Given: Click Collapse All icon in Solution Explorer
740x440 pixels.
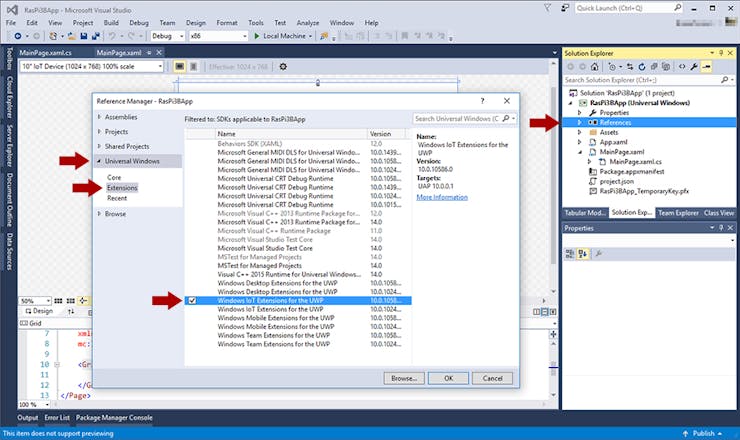Looking at the screenshot, I should point(654,67).
